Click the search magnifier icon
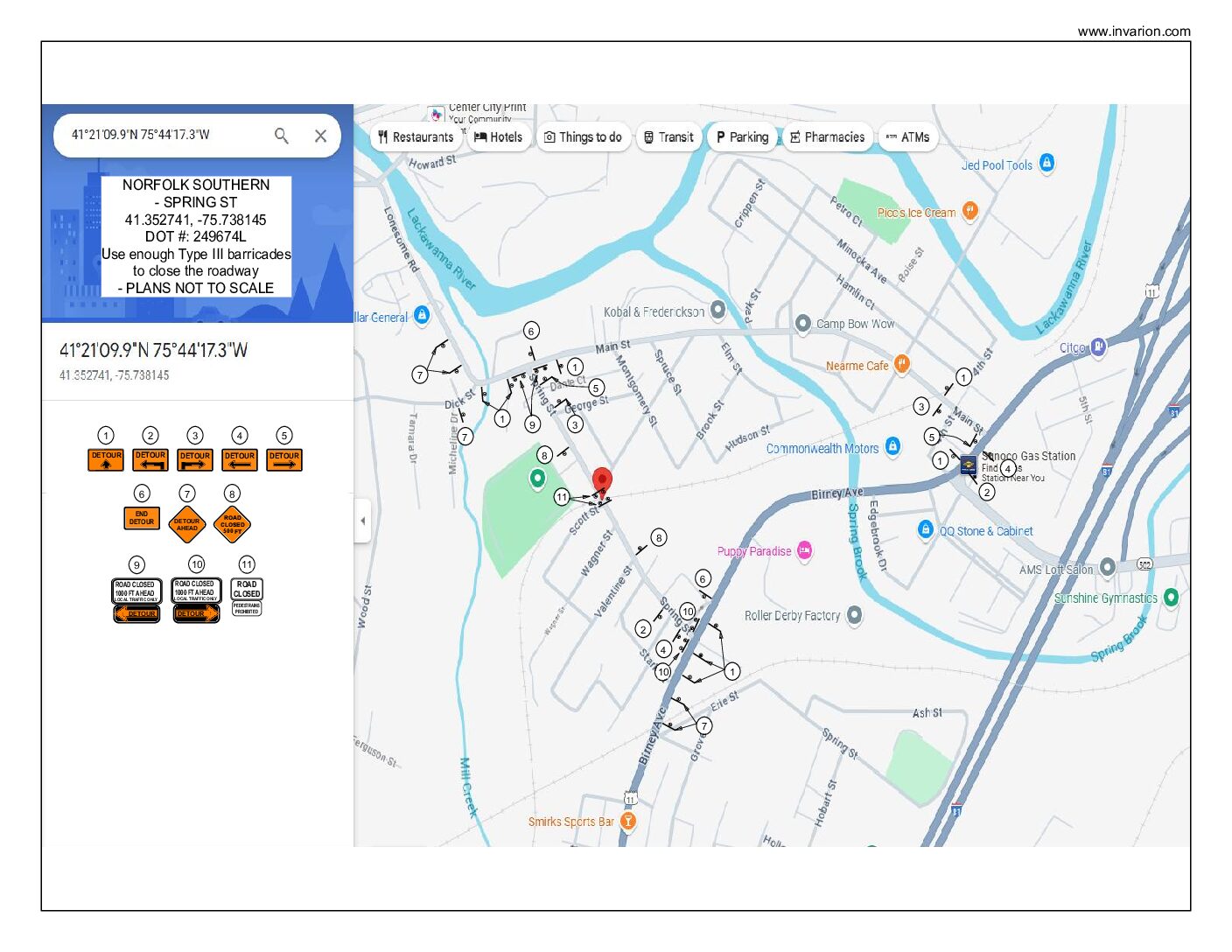 (x=281, y=136)
